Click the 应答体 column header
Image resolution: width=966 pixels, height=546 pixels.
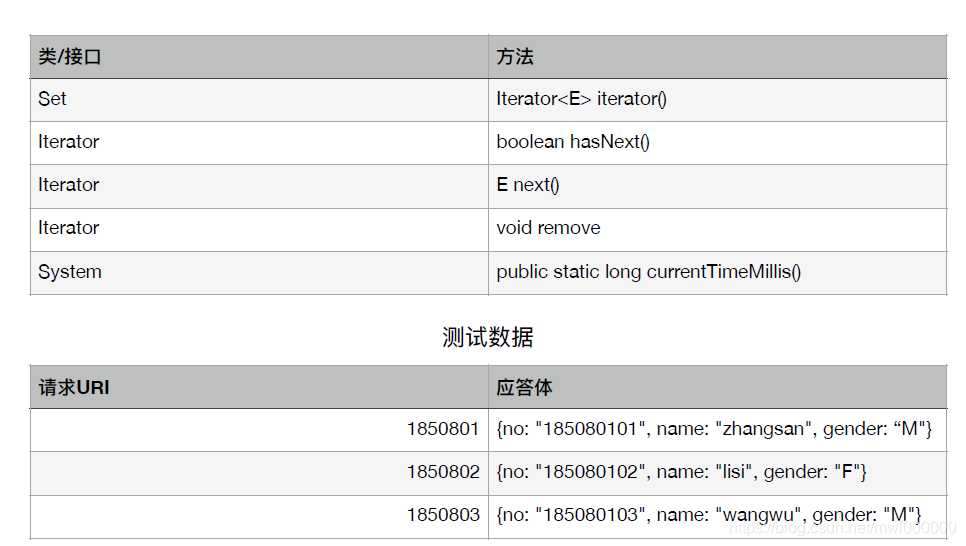718,387
